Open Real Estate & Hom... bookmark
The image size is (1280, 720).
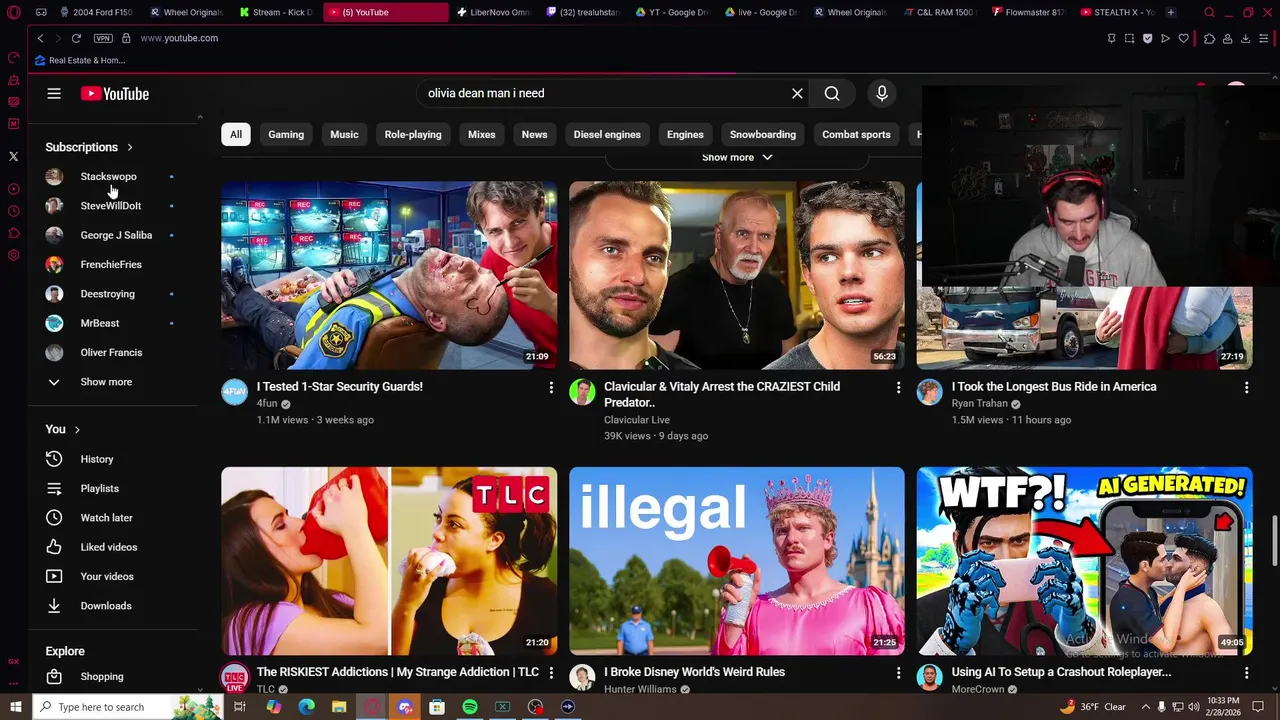point(80,60)
